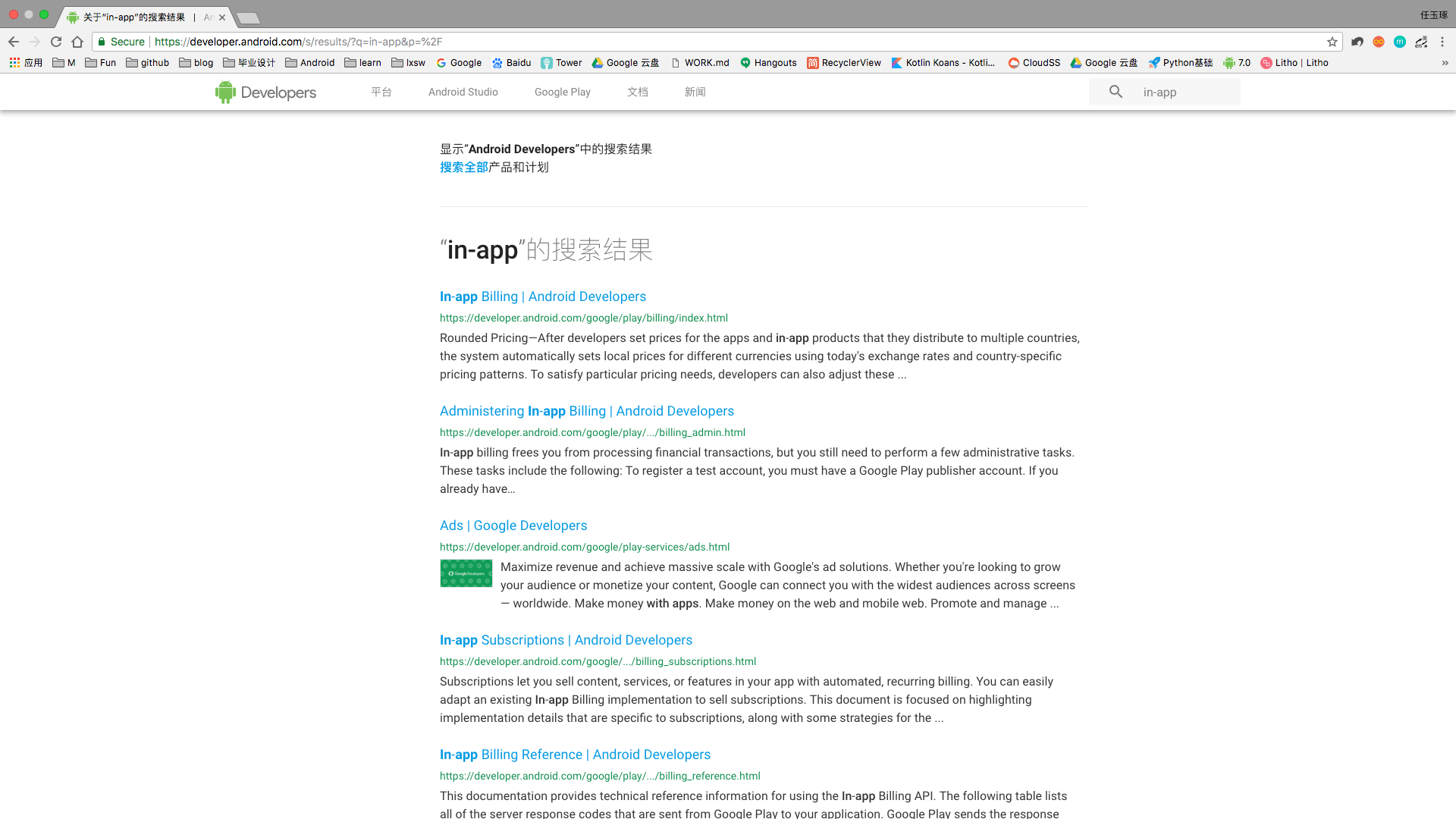Screen dimensions: 1456x819
Task: Open the Android Studio tab in nav
Action: (463, 92)
